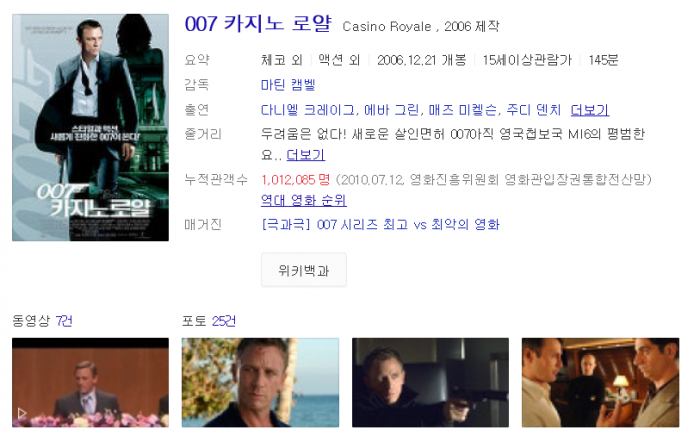
Task: Open actress 에바 그린 link
Action: (391, 110)
